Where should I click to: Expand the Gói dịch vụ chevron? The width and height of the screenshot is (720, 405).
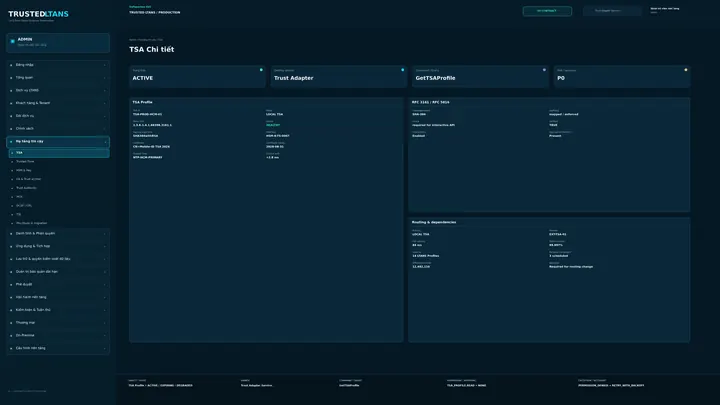(x=105, y=116)
